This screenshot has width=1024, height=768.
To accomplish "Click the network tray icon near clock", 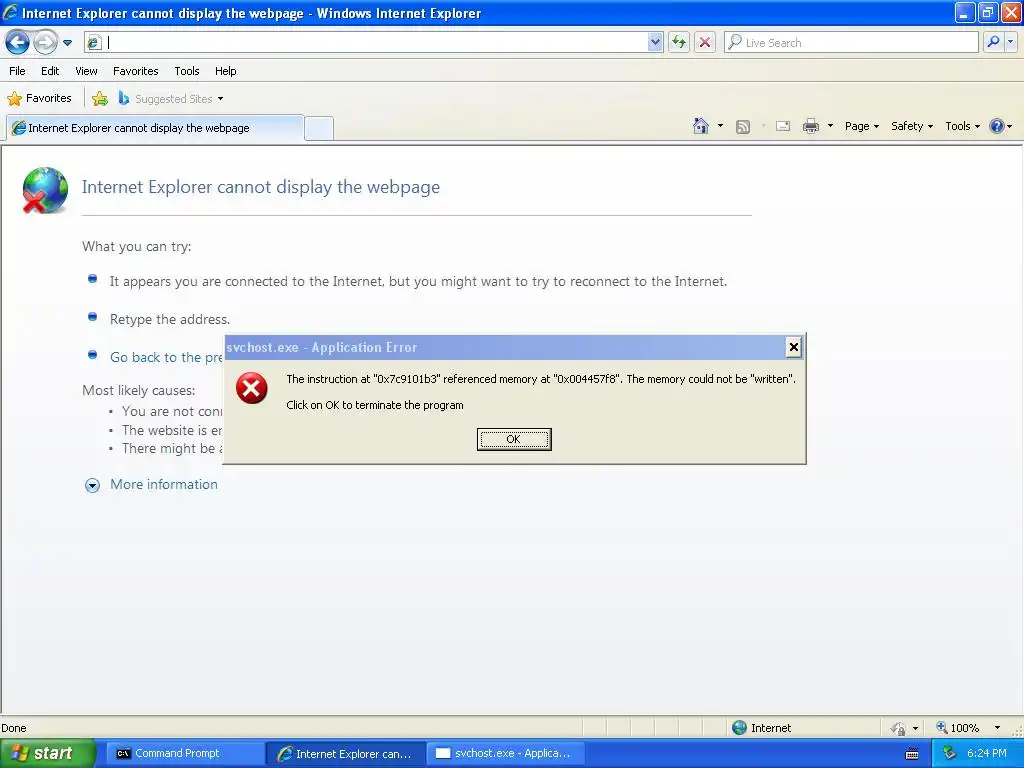I will (950, 754).
